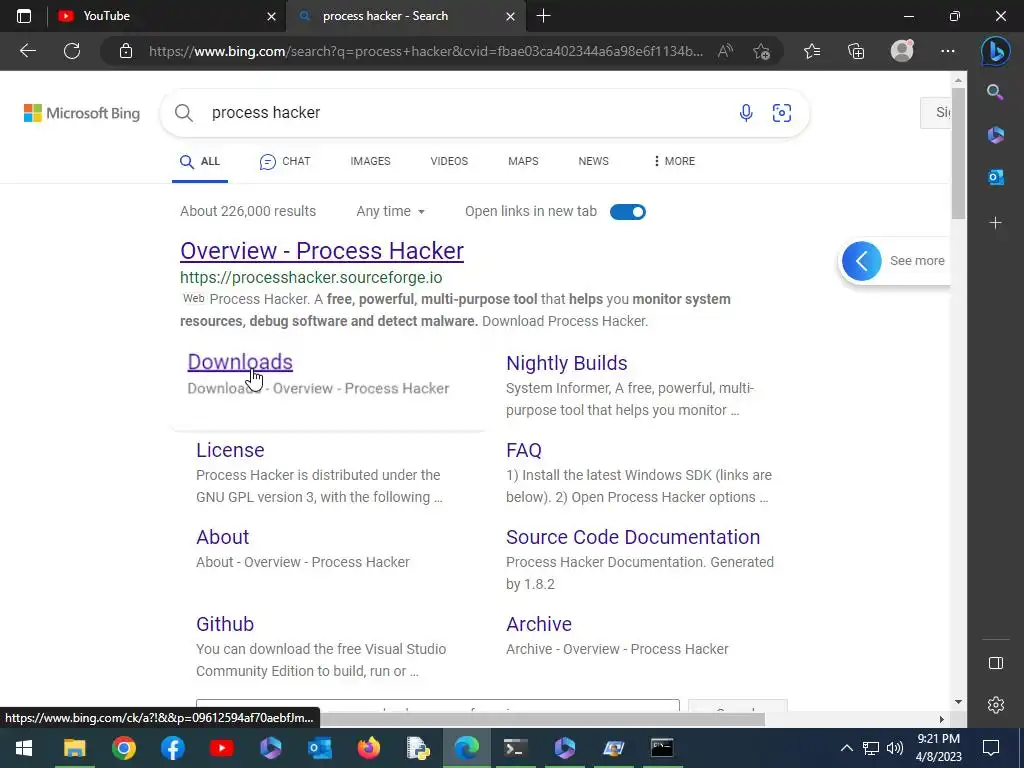Viewport: 1024px width, 768px height.
Task: Open YouTube taskbar icon
Action: [221, 748]
